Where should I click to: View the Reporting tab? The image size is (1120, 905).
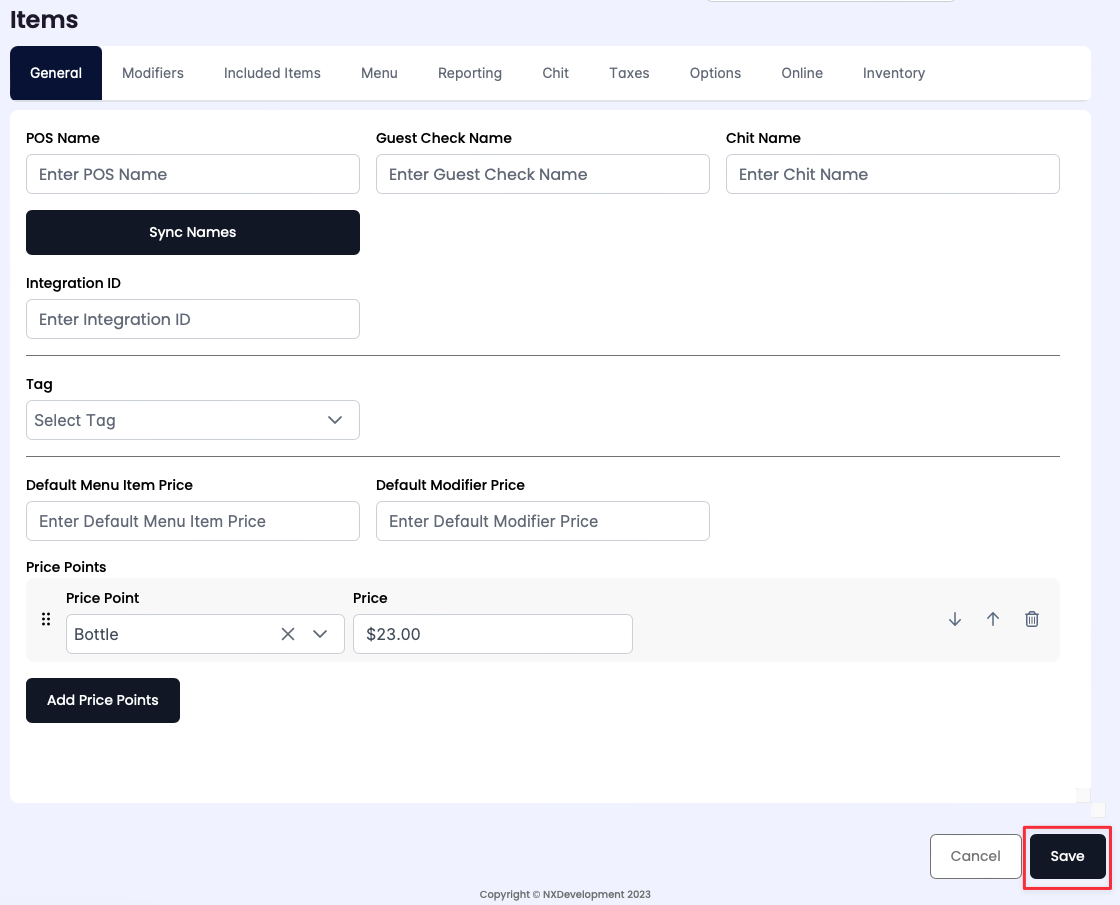point(470,73)
